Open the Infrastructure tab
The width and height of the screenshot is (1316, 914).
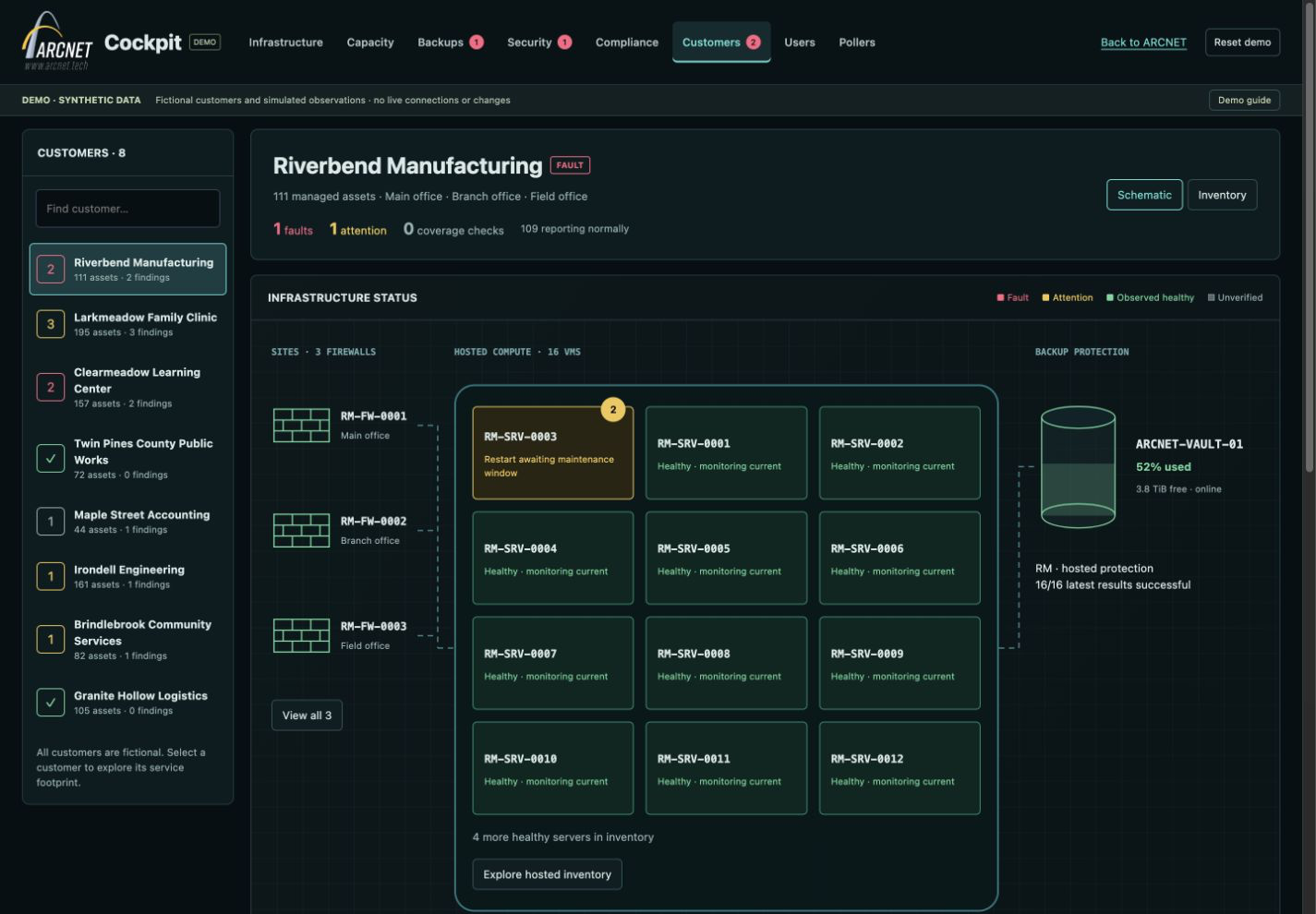click(x=285, y=42)
